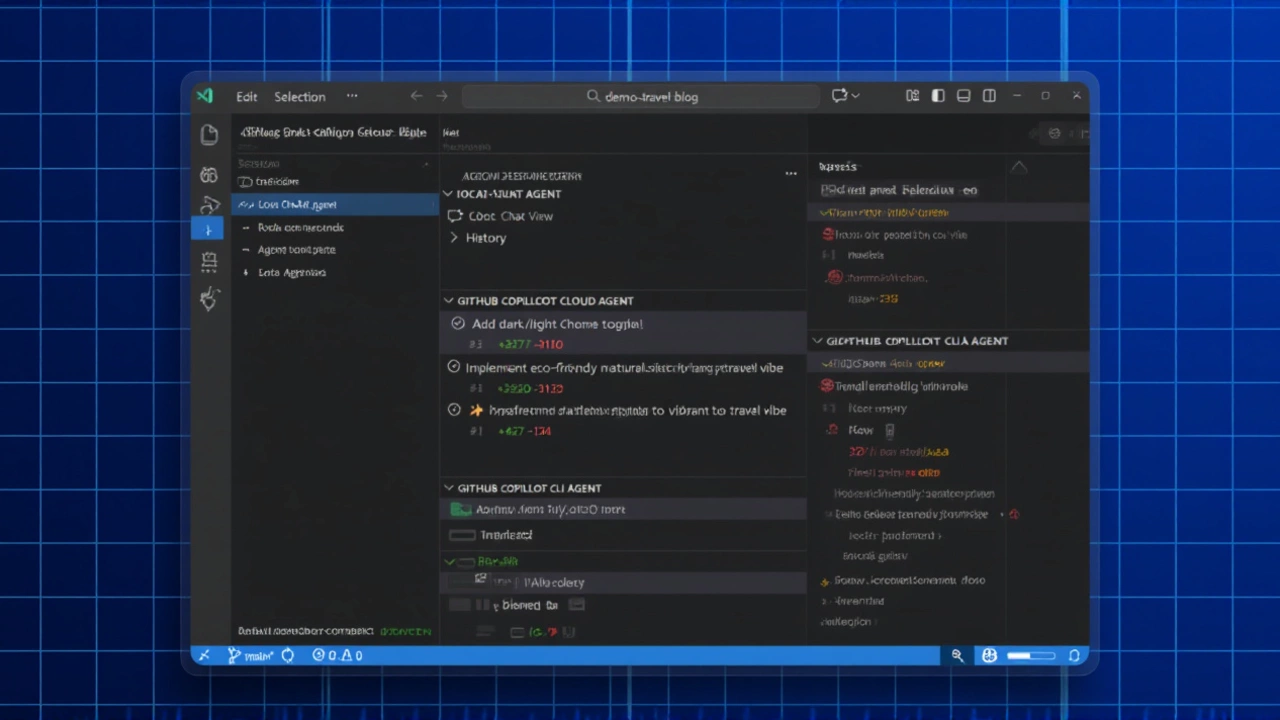The height and width of the screenshot is (720, 1280).
Task: Toggle the checkmark on Add dark/light theme toggle task
Action: pyautogui.click(x=457, y=323)
